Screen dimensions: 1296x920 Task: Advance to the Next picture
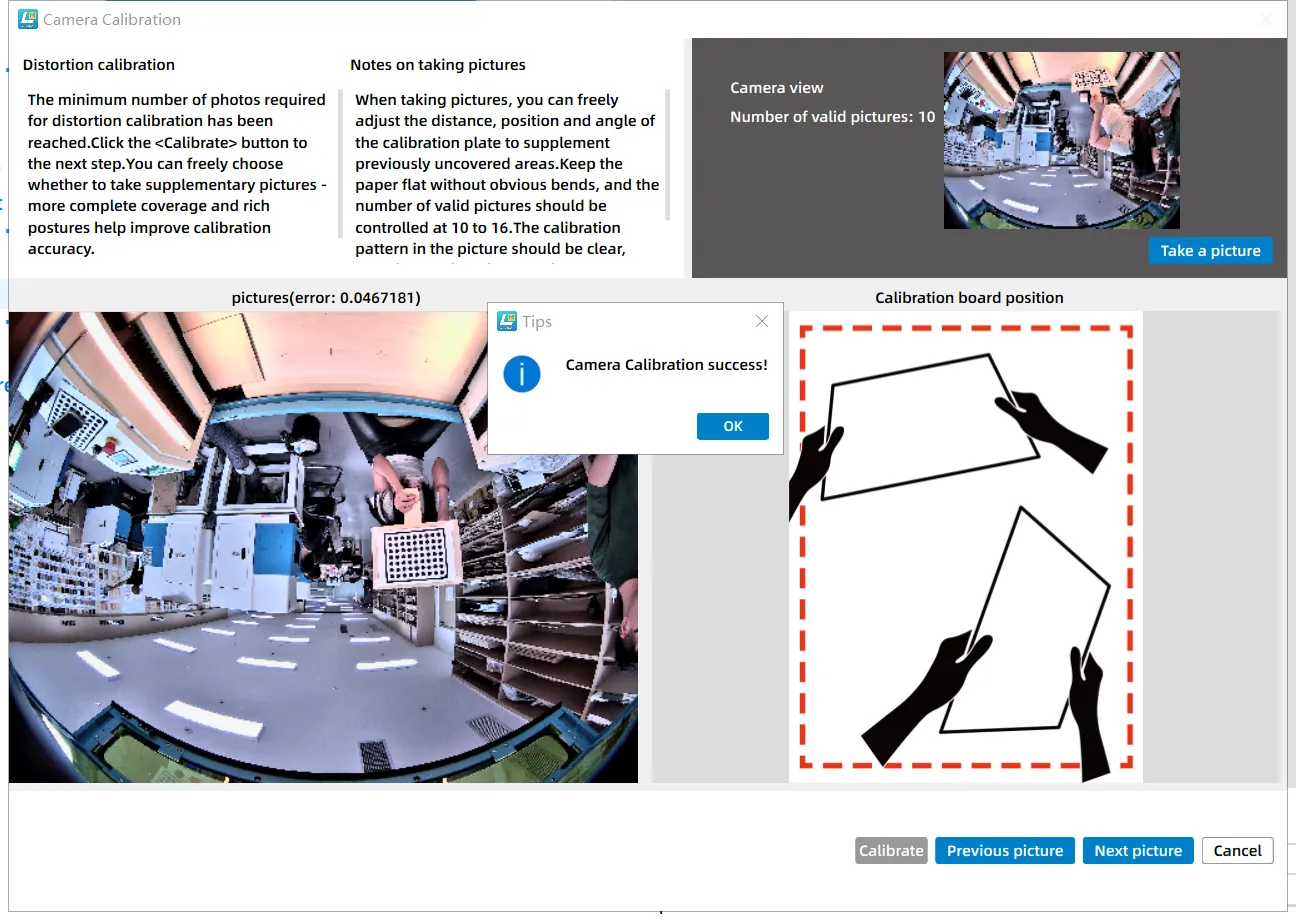(1138, 851)
